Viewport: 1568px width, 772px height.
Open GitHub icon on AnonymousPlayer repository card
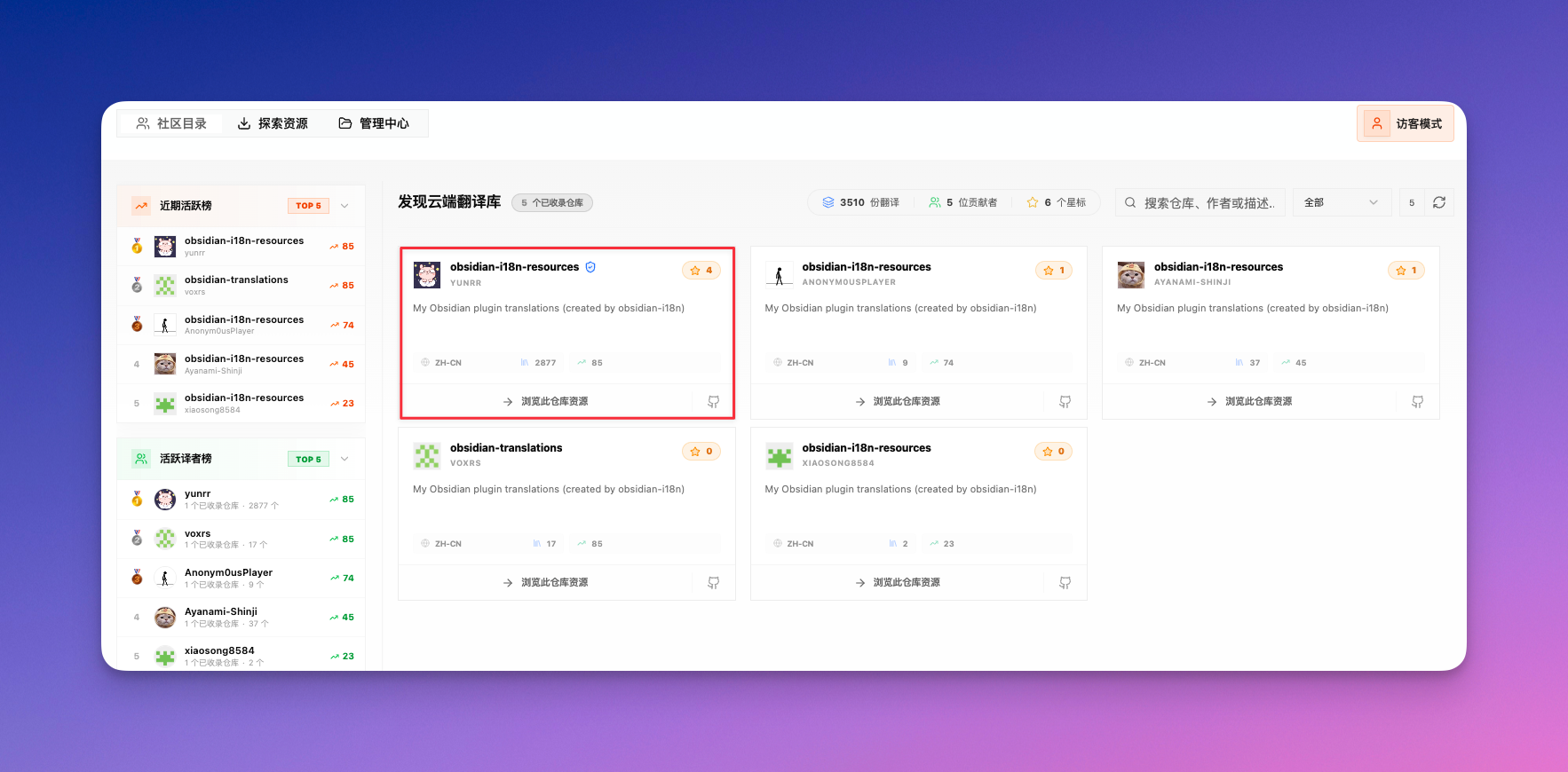pyautogui.click(x=1065, y=402)
